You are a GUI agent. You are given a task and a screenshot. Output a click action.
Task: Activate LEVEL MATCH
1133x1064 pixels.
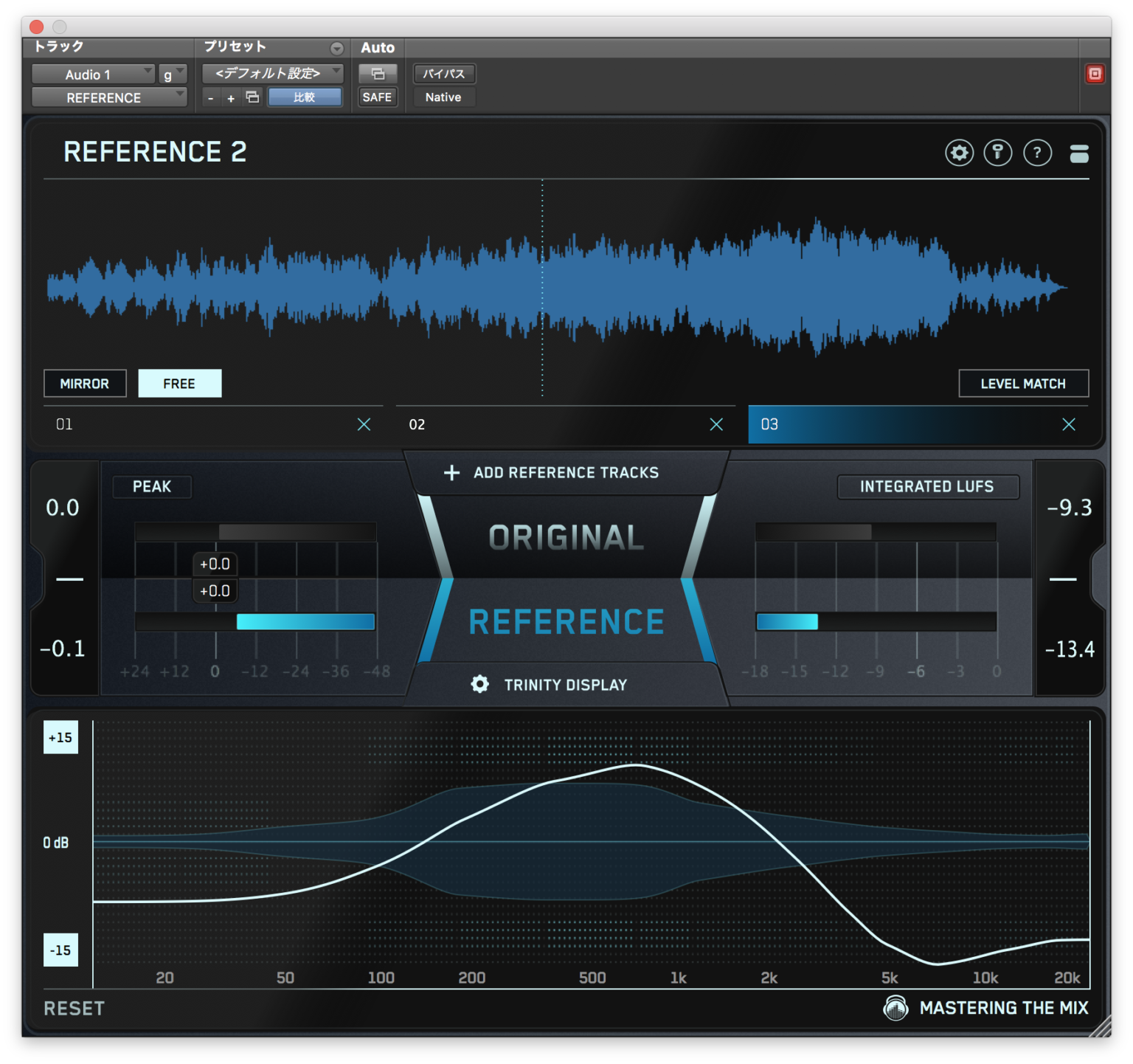pyautogui.click(x=1023, y=383)
